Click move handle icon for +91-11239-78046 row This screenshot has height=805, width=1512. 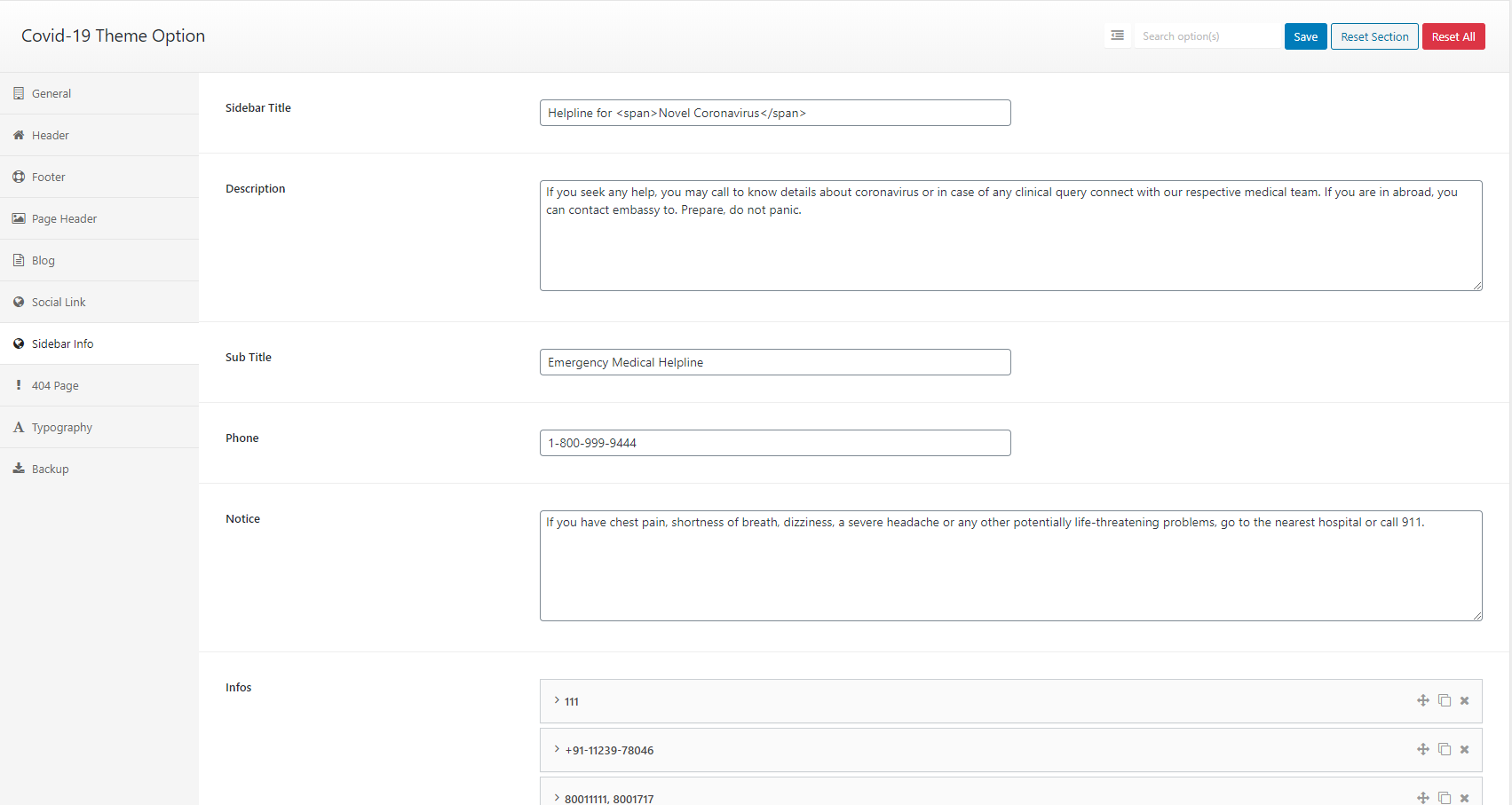tap(1422, 749)
